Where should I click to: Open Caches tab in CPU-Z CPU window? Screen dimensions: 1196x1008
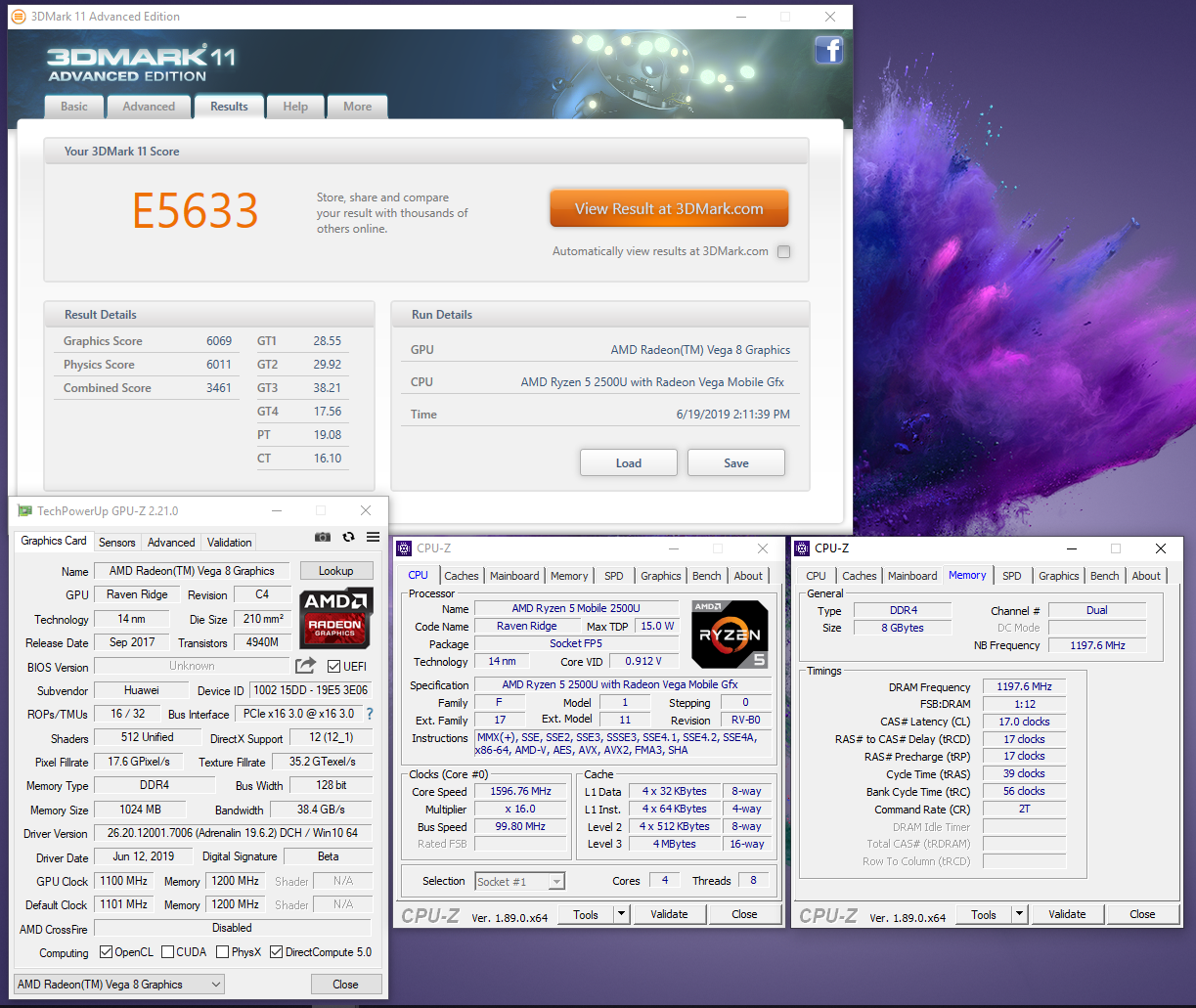tap(462, 576)
